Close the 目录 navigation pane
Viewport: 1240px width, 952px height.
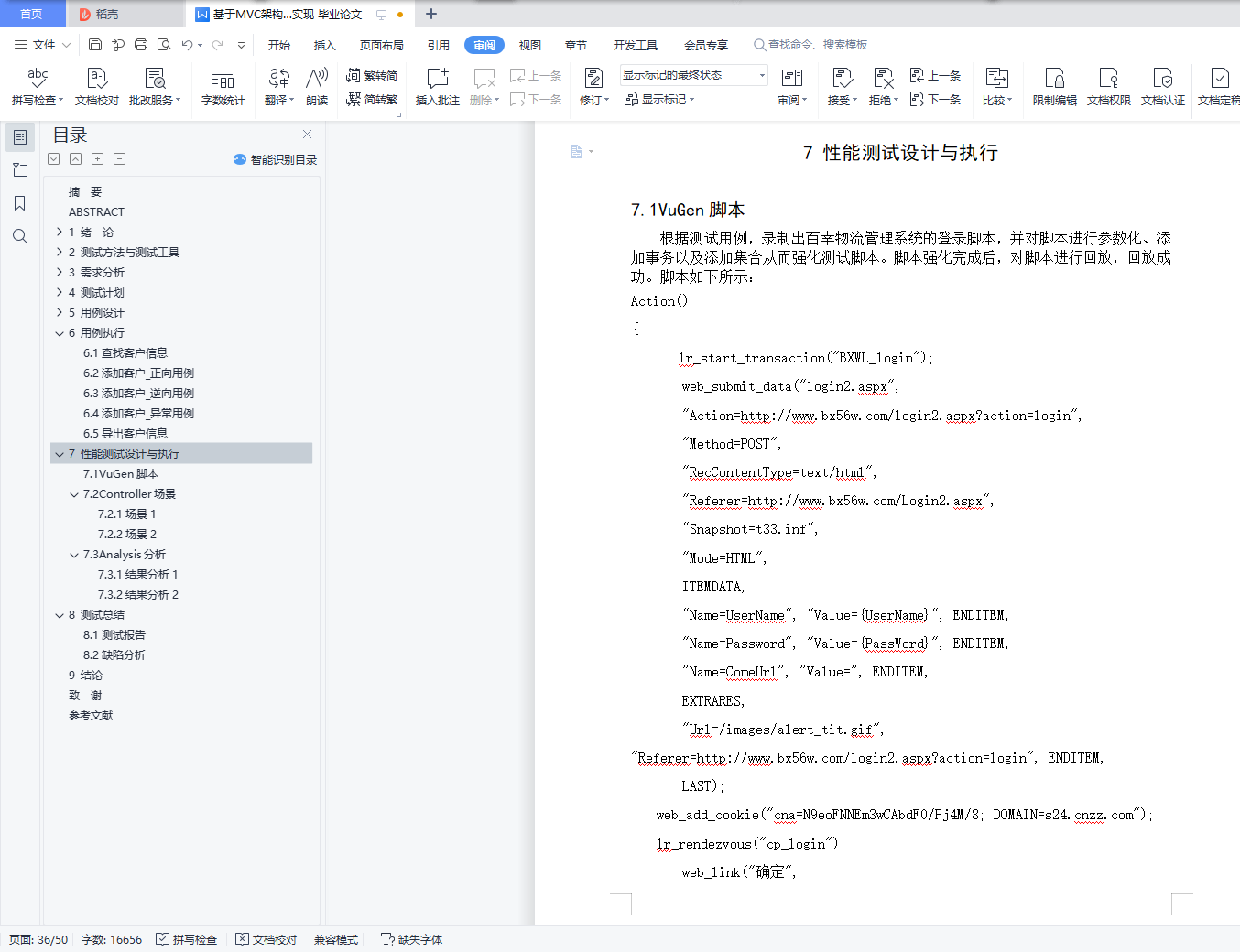click(307, 134)
